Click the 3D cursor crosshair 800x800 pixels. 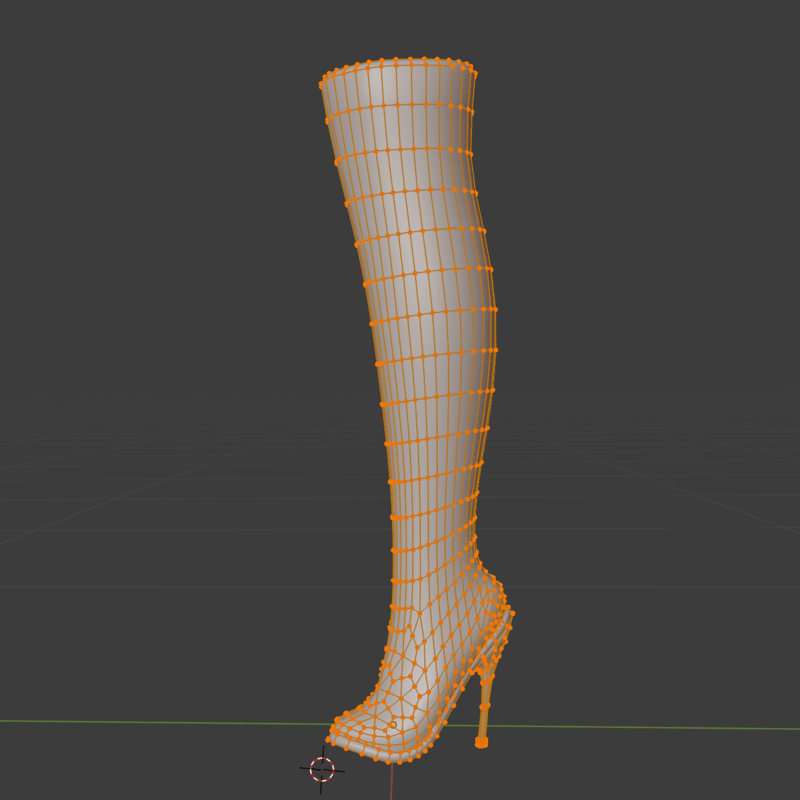coord(322,769)
